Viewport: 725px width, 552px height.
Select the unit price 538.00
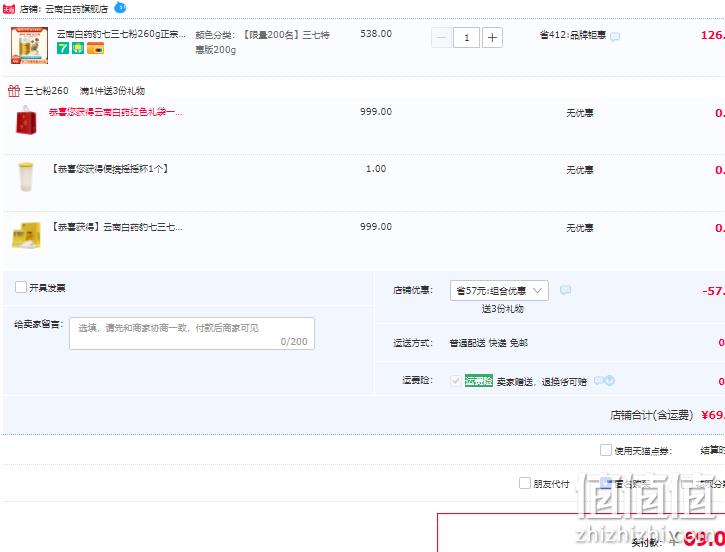point(376,34)
